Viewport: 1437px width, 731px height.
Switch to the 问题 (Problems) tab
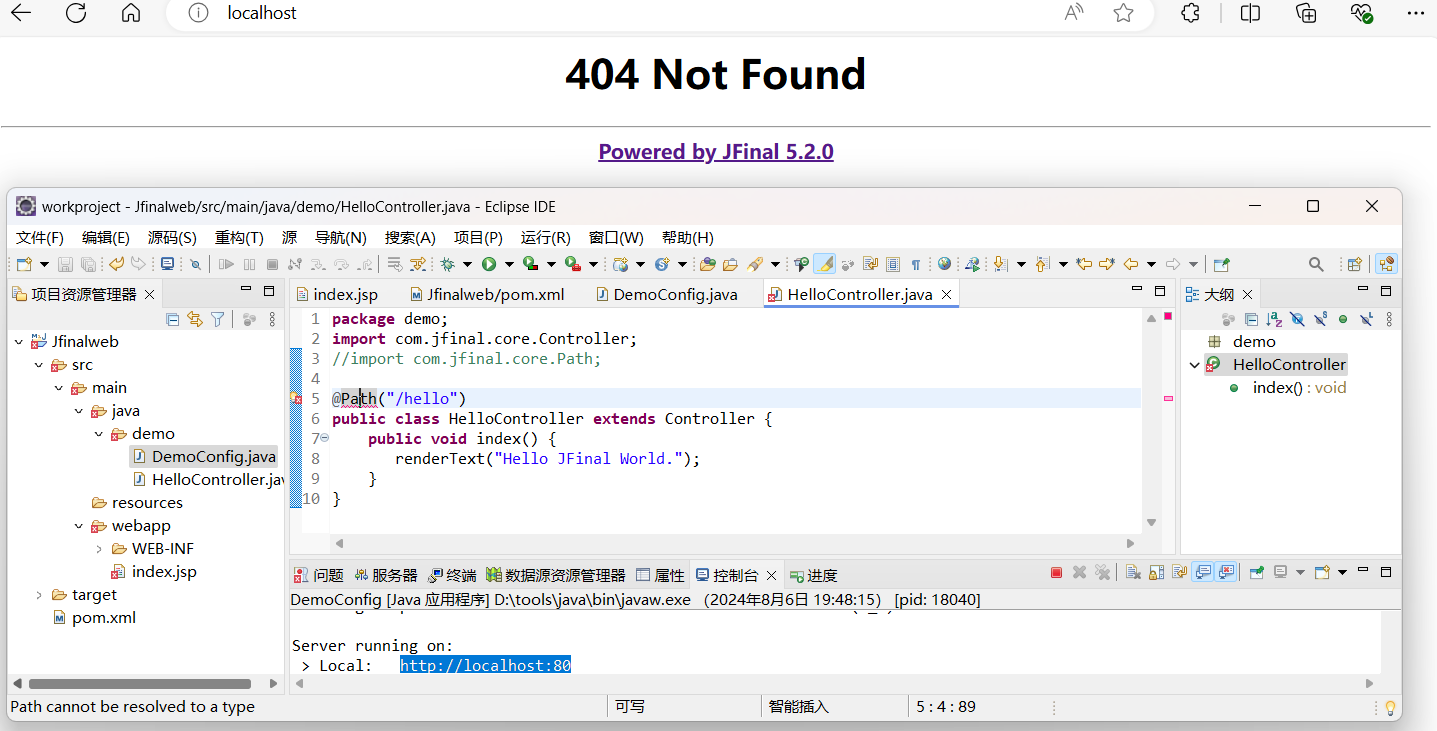[x=318, y=575]
